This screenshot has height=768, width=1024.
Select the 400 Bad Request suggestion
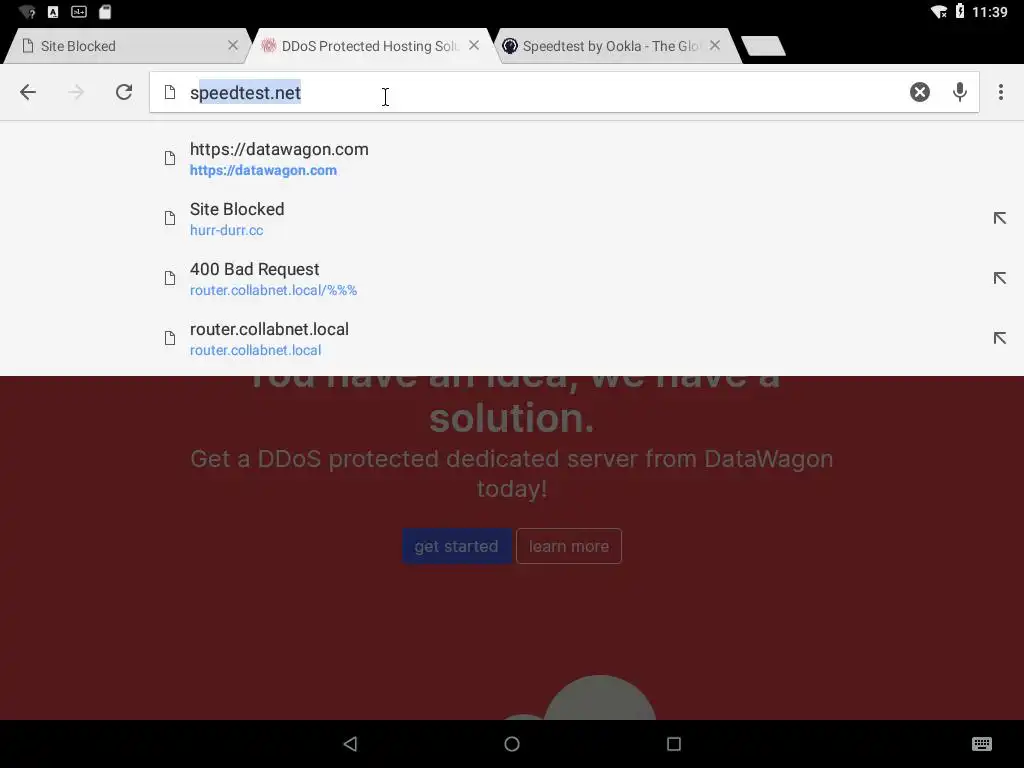pos(512,279)
